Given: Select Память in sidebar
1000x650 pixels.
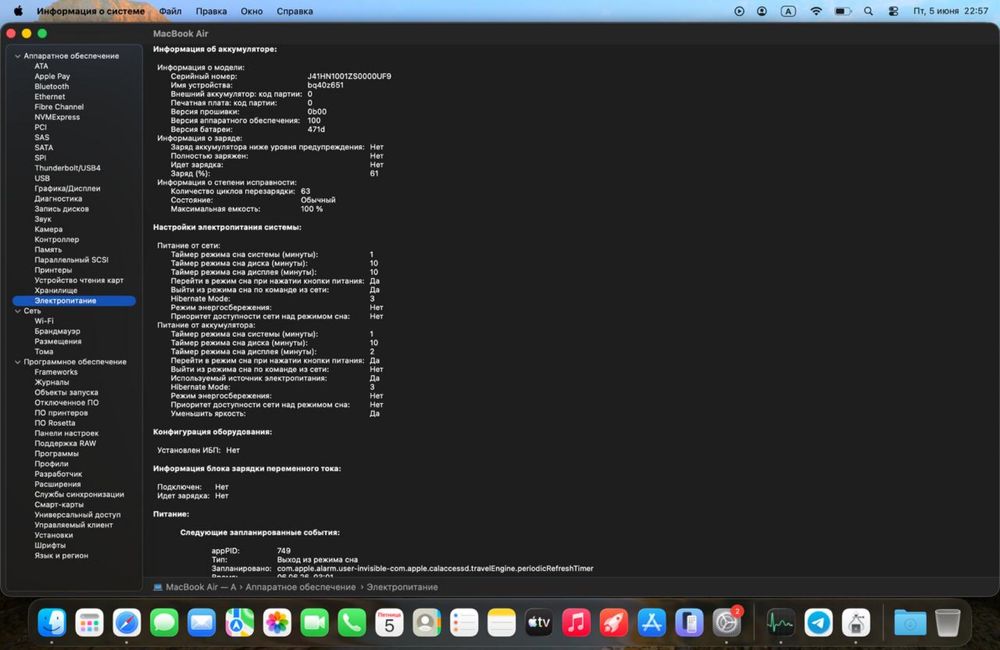Looking at the screenshot, I should click(x=48, y=249).
